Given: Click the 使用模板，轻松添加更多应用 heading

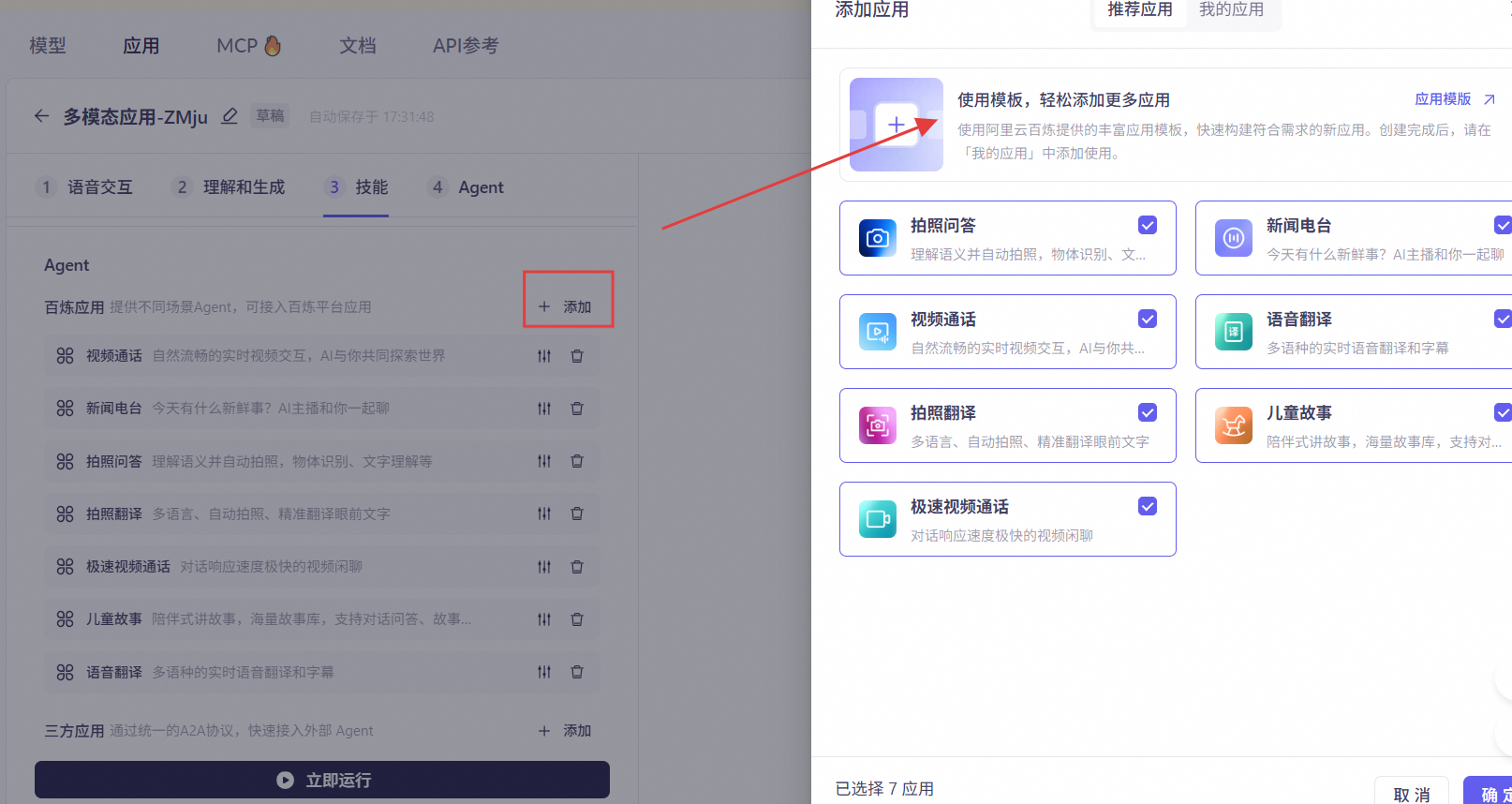Looking at the screenshot, I should [x=1063, y=100].
